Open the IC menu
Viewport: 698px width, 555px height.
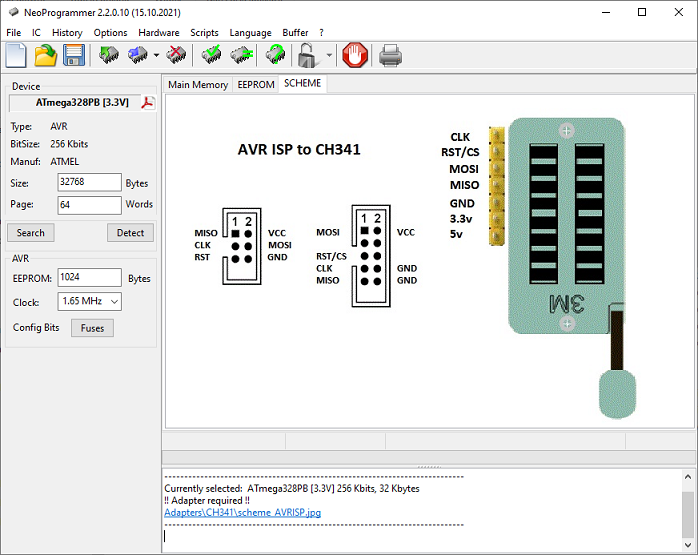36,32
